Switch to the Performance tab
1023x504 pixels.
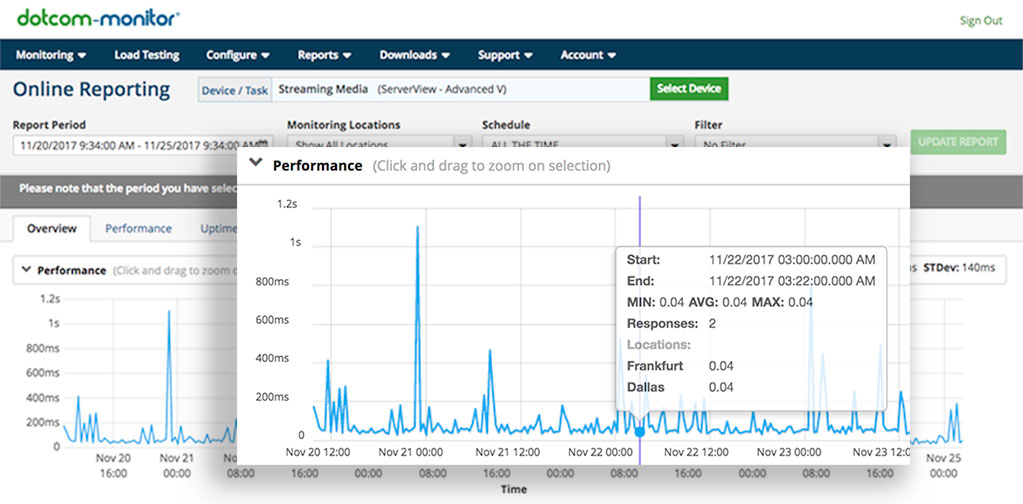(138, 229)
